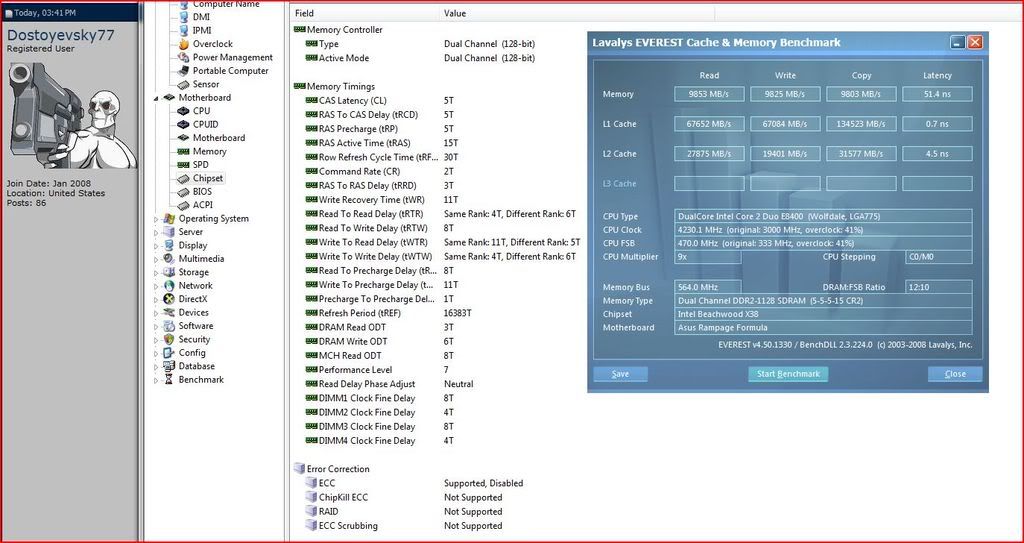This screenshot has height=543, width=1024.
Task: Open Dostoyevsky77 user profile link
Action: click(x=60, y=35)
